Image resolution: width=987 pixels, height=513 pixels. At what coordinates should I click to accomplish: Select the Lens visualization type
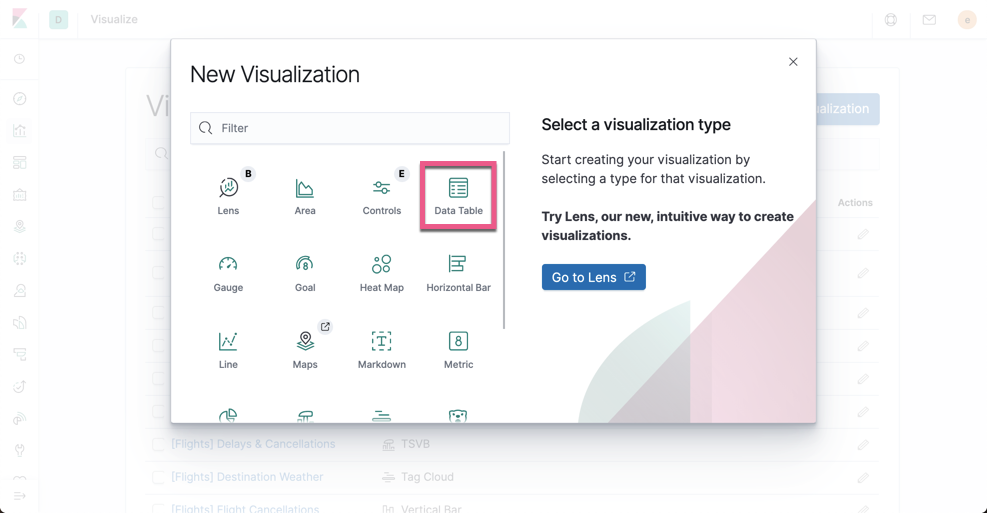[228, 196]
